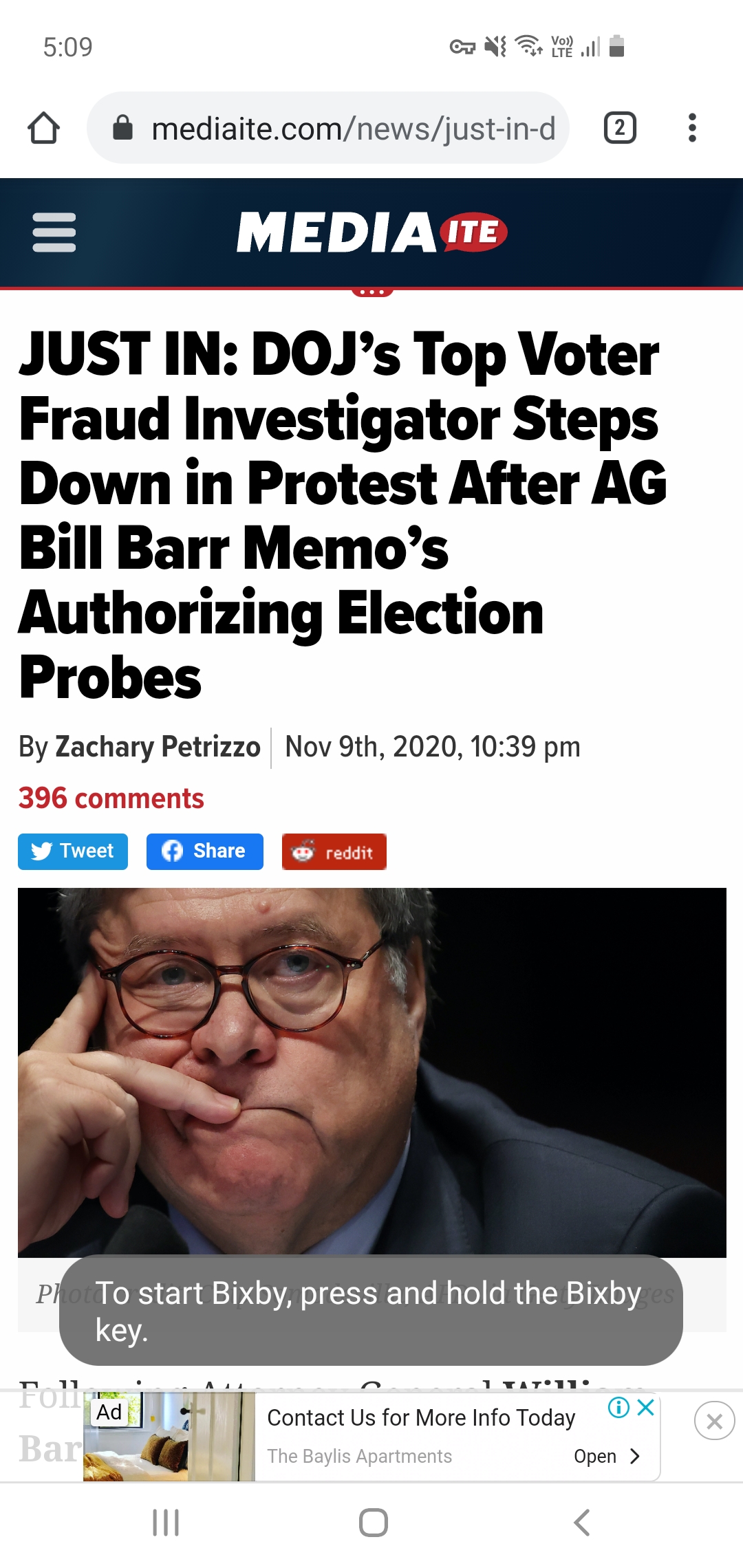This screenshot has width=743, height=1568.
Task: Tap the Bill Barr article photo
Action: pyautogui.click(x=371, y=1071)
